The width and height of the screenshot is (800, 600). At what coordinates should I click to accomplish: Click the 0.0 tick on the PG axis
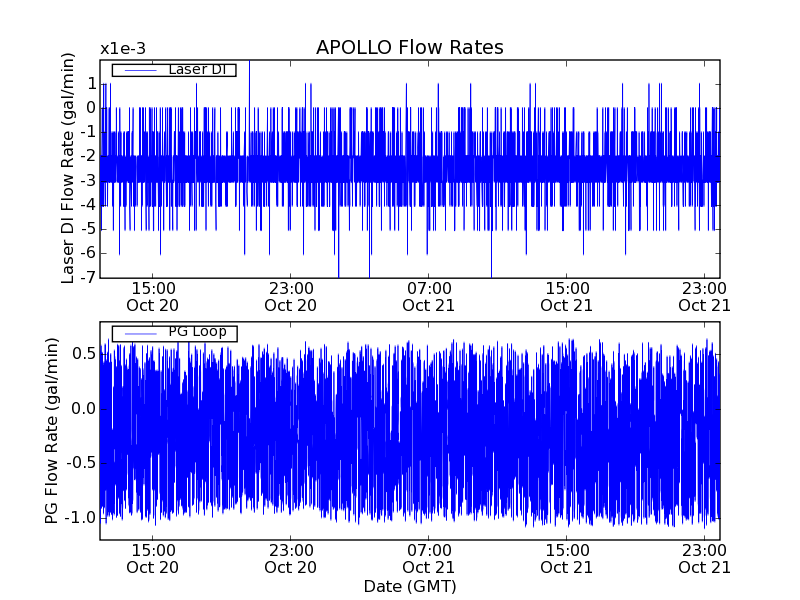pyautogui.click(x=83, y=408)
